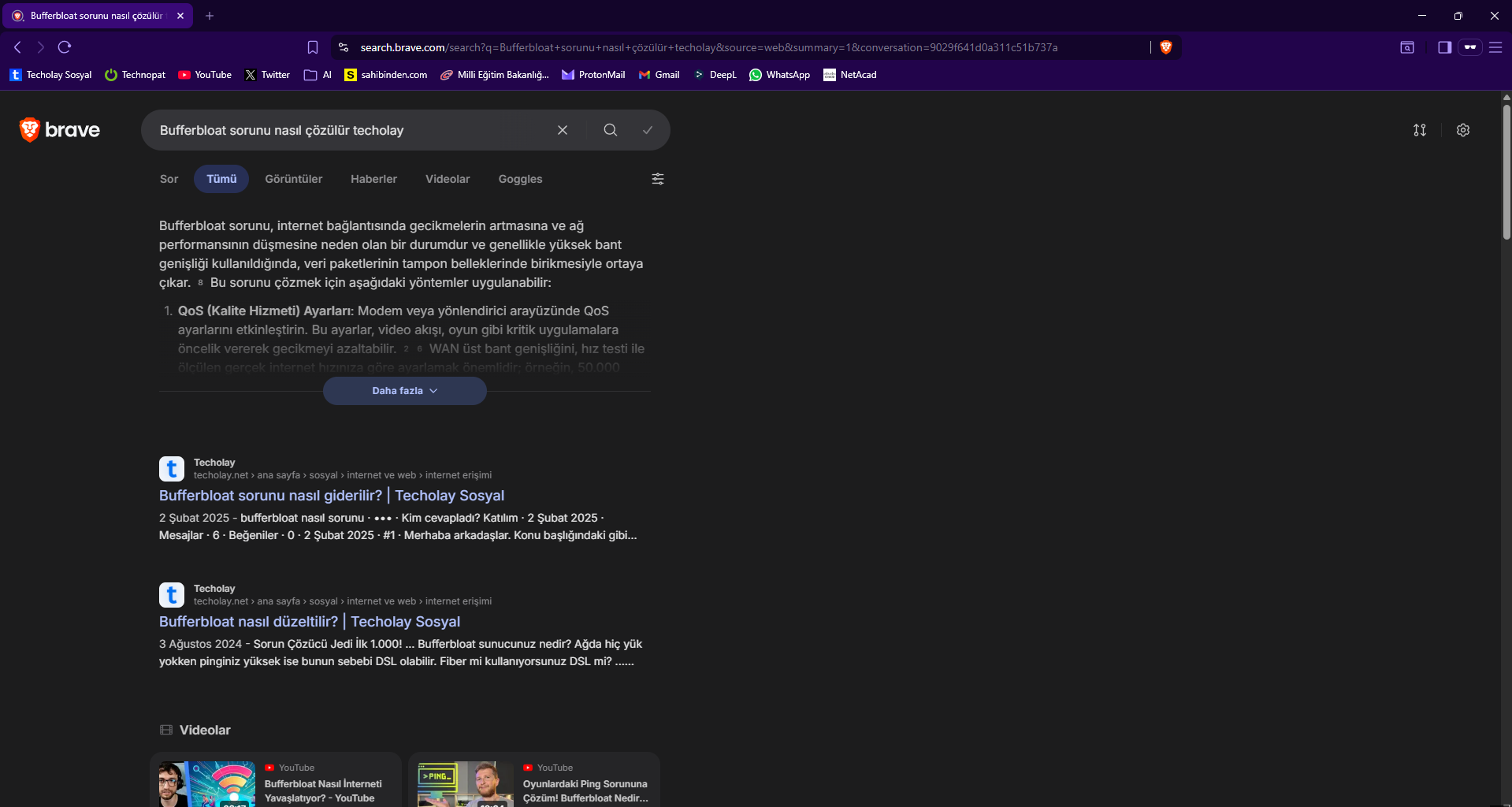
Task: Open the toolbar search-tabs icon
Action: pos(1407,47)
